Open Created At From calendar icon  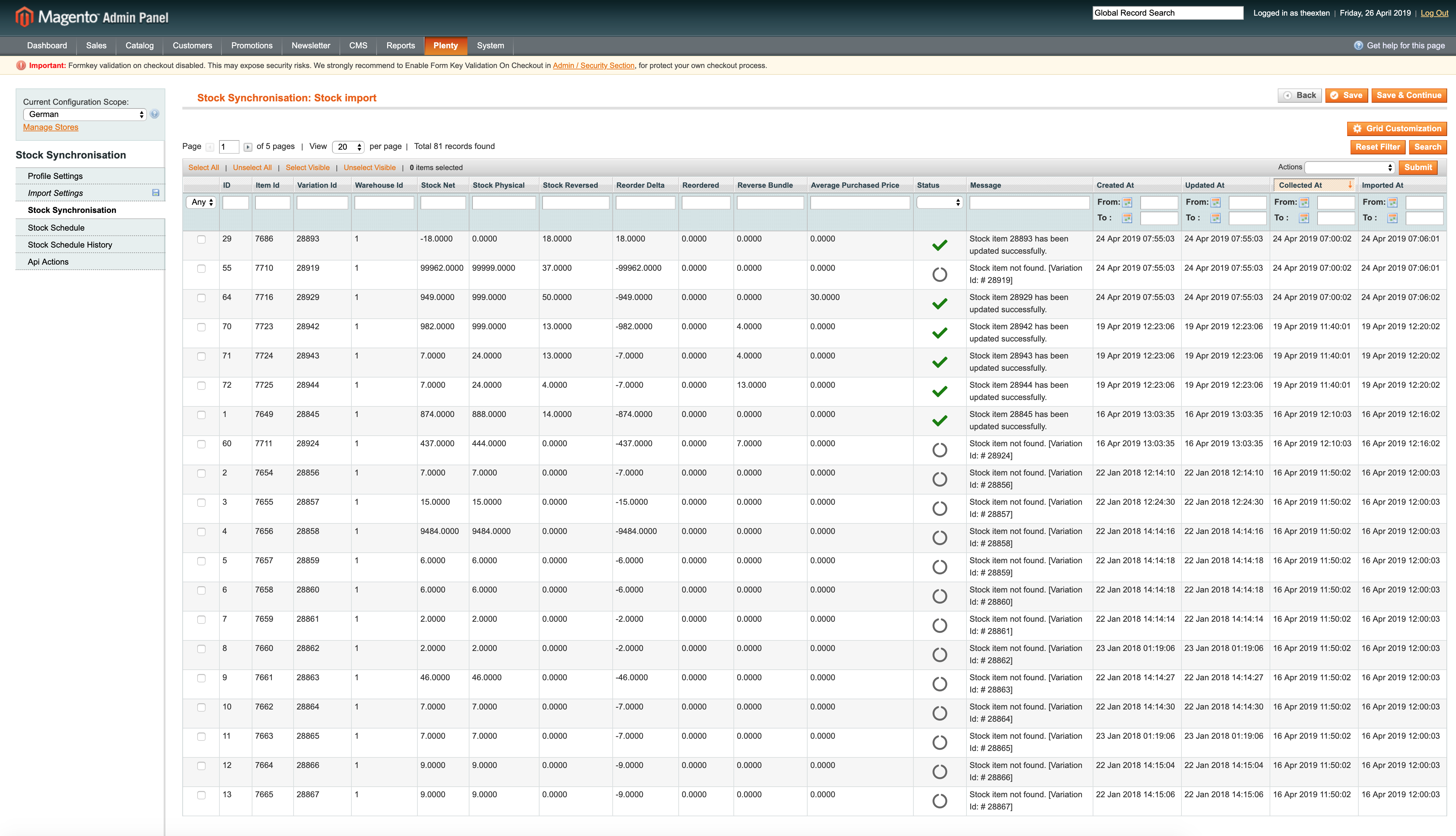tap(1127, 202)
